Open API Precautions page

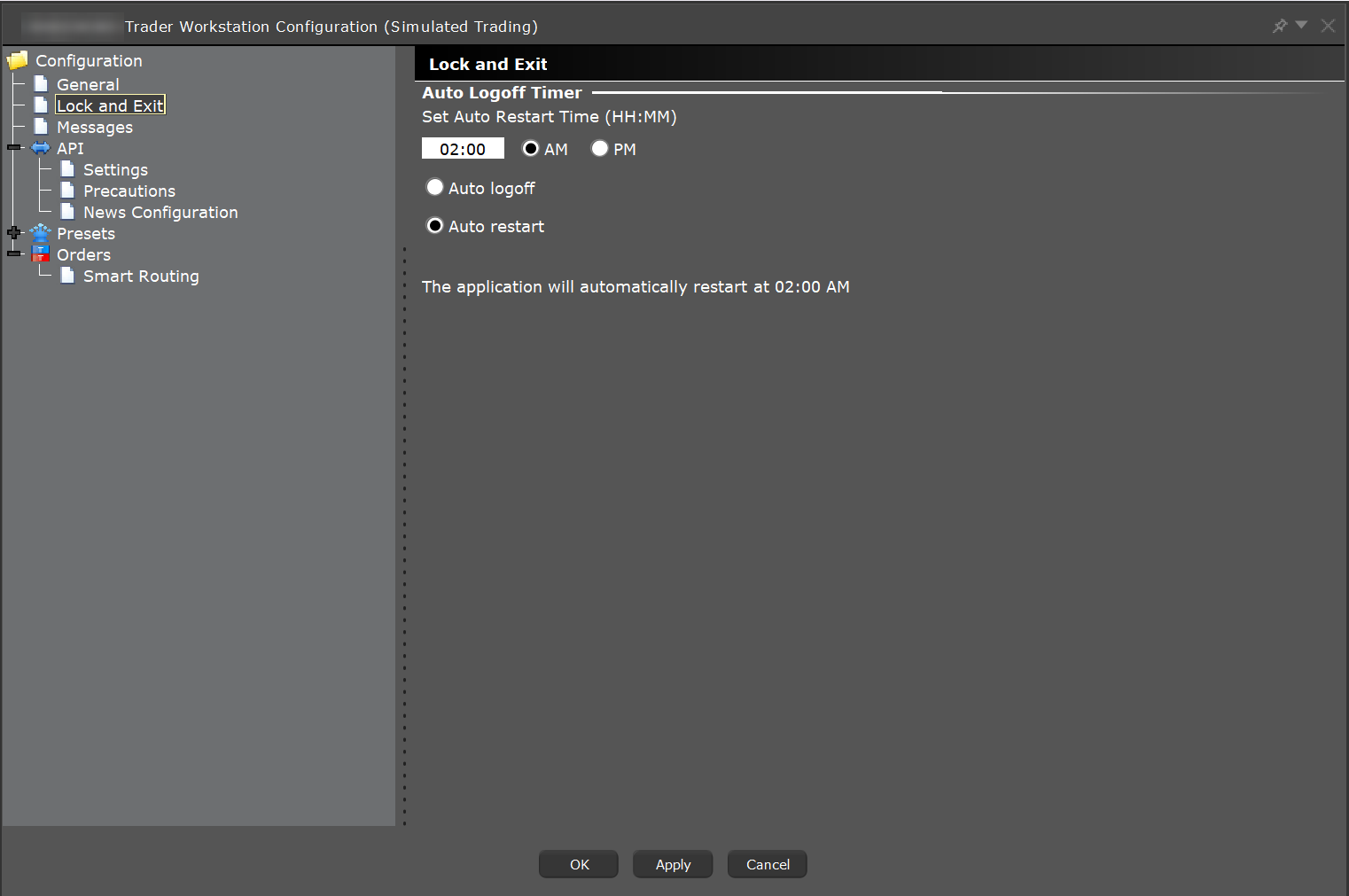coord(129,191)
